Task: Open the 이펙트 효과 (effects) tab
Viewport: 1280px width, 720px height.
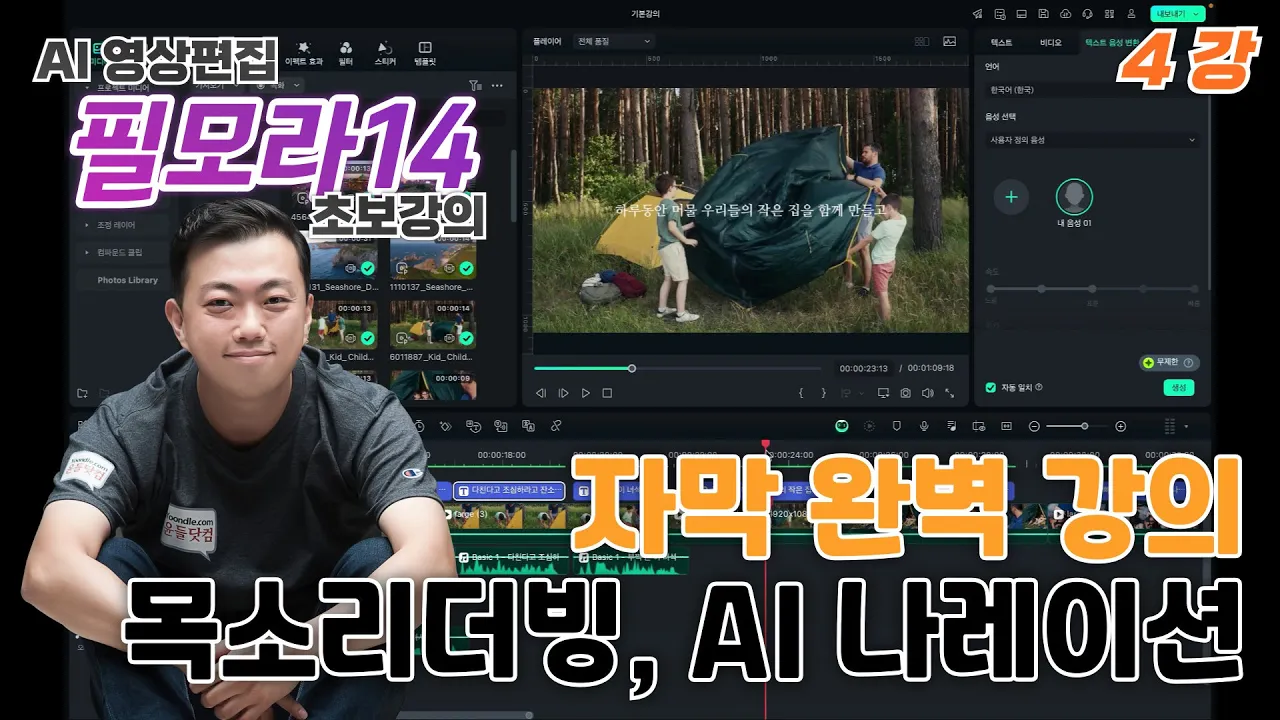Action: (304, 52)
